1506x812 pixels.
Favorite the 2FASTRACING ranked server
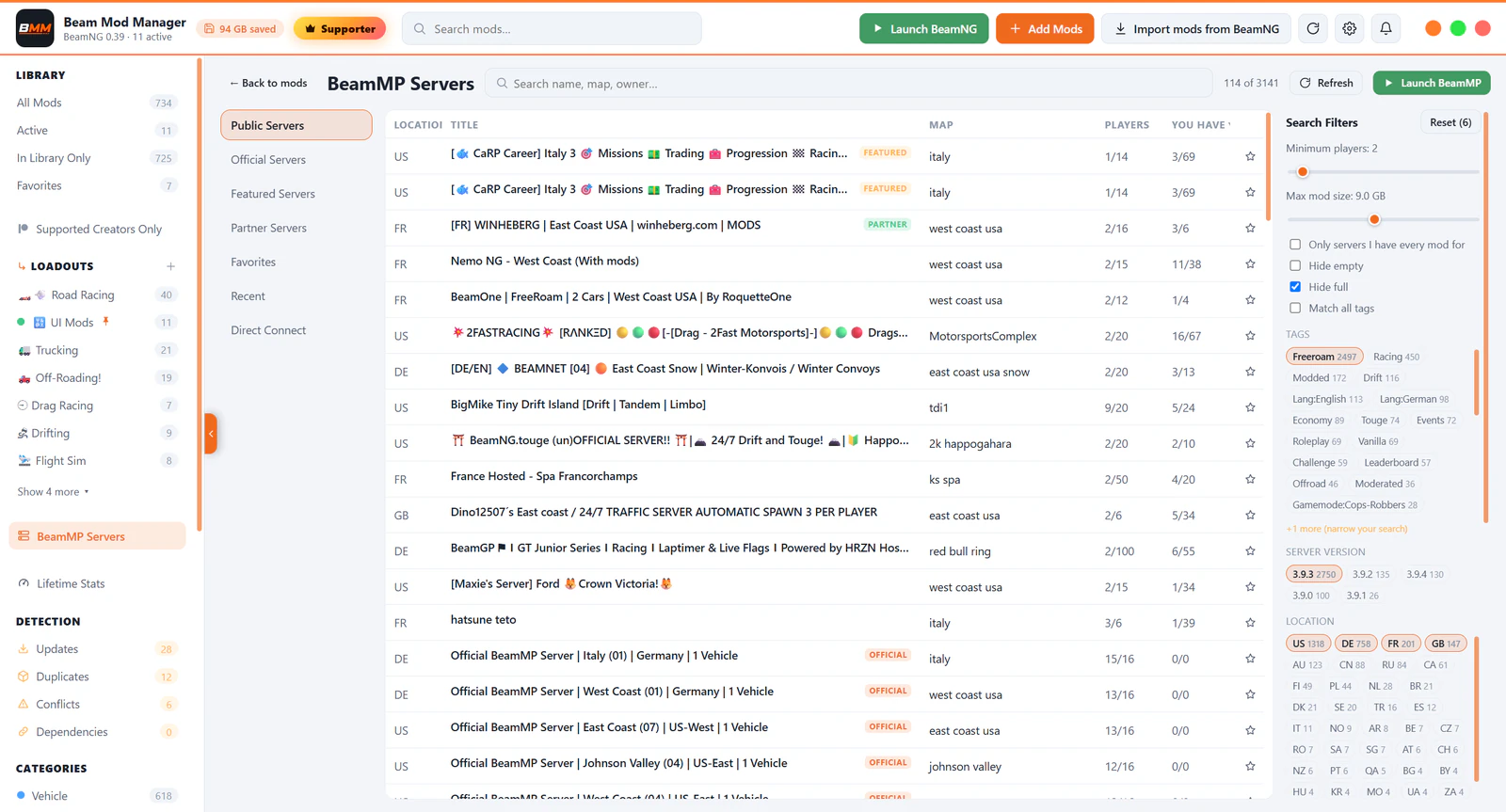(x=1250, y=336)
